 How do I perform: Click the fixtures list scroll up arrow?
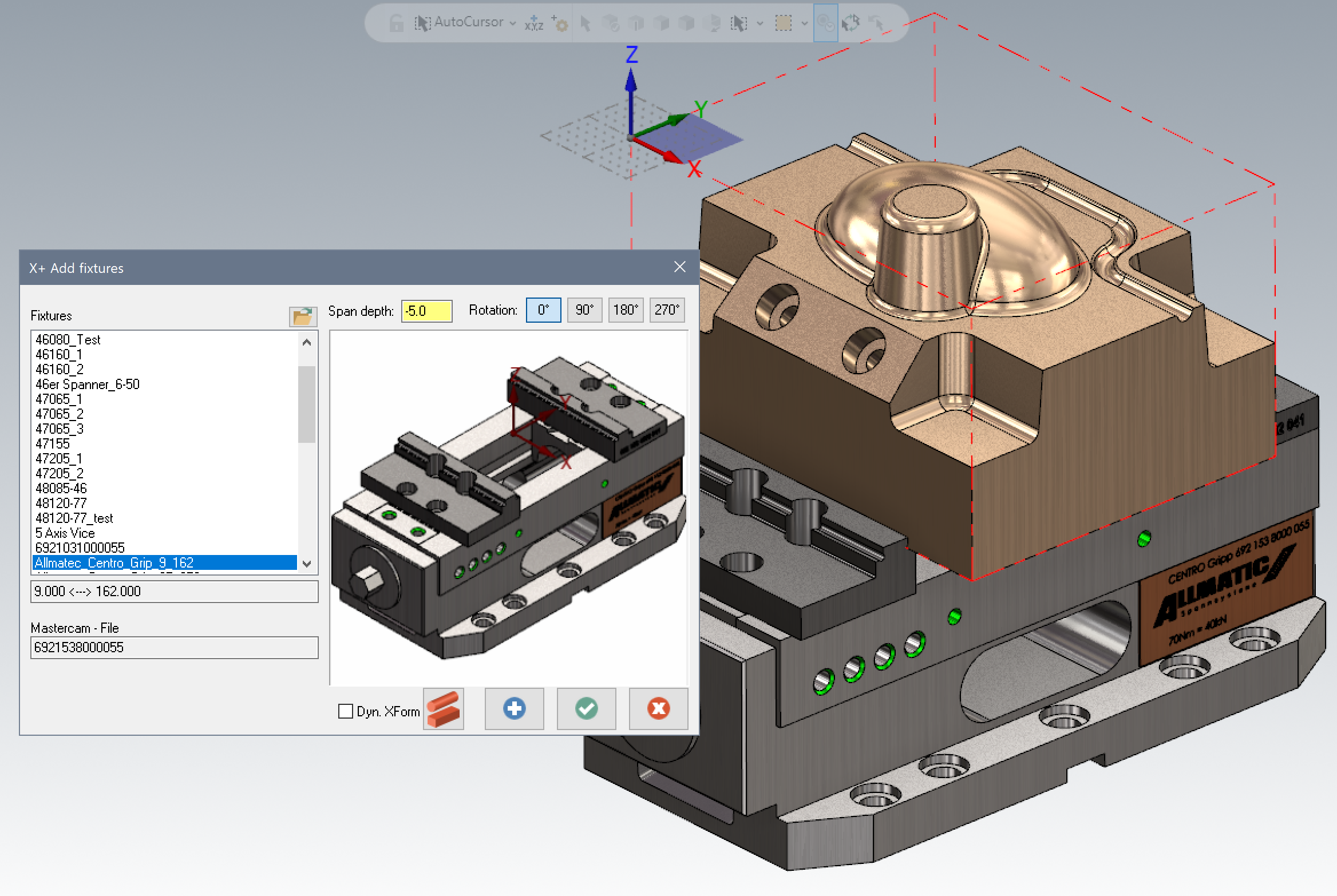click(307, 342)
